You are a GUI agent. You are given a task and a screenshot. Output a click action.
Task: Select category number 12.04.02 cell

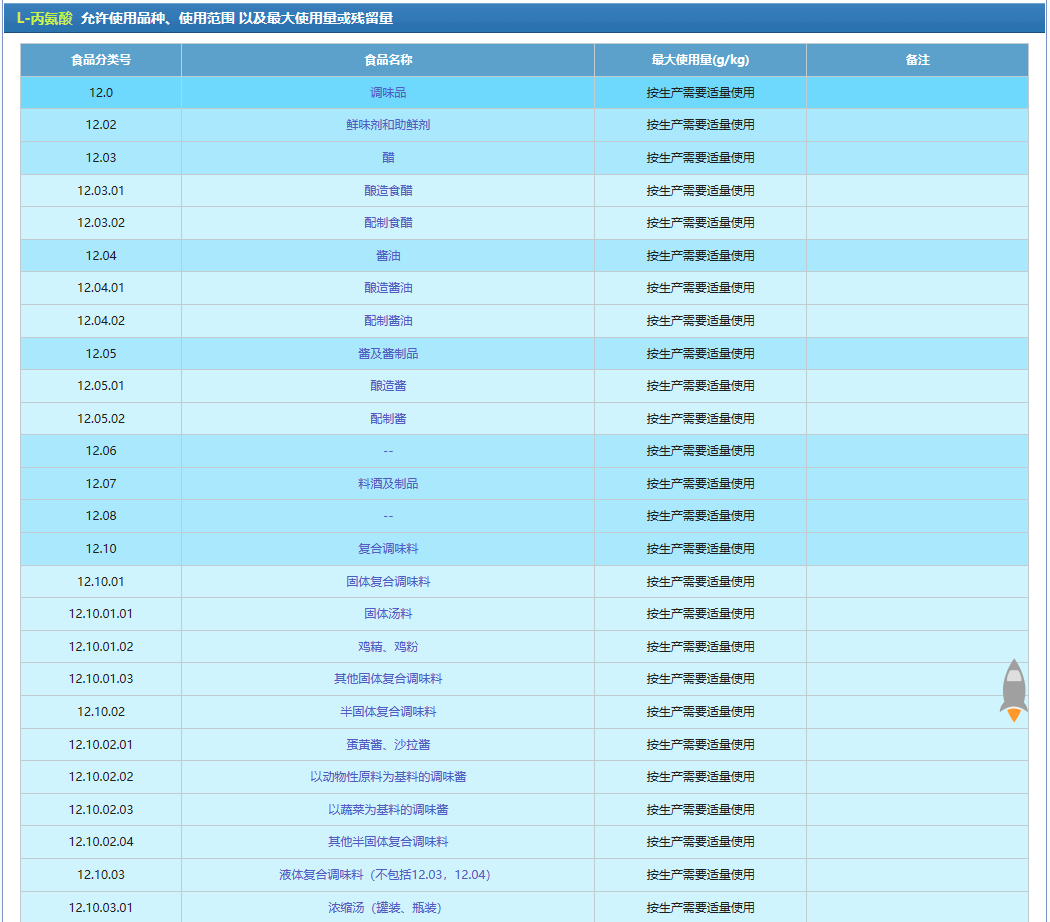tap(100, 320)
